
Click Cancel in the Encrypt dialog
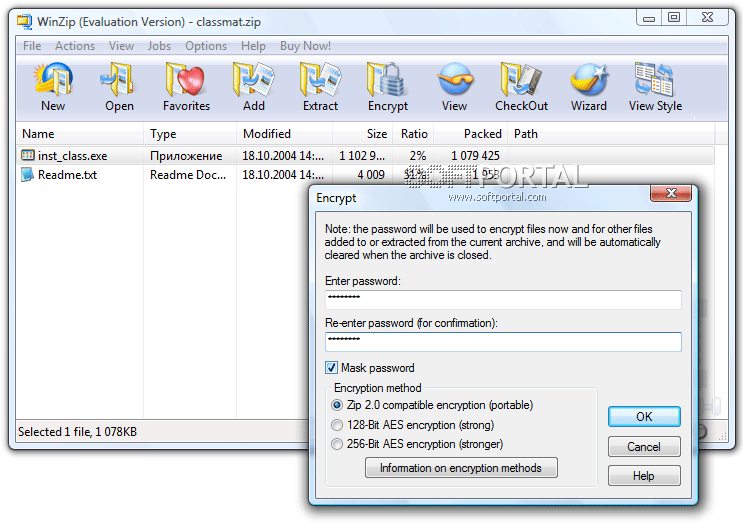(644, 446)
